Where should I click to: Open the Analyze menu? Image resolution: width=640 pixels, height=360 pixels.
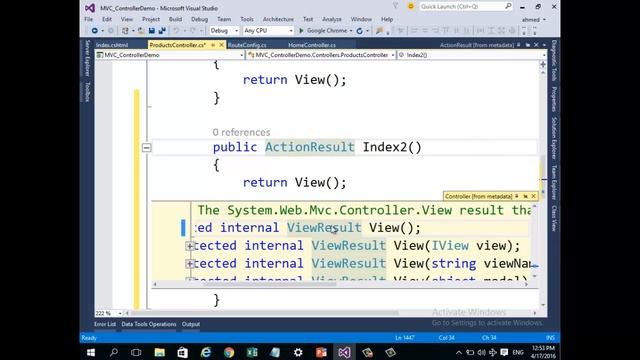[332, 19]
